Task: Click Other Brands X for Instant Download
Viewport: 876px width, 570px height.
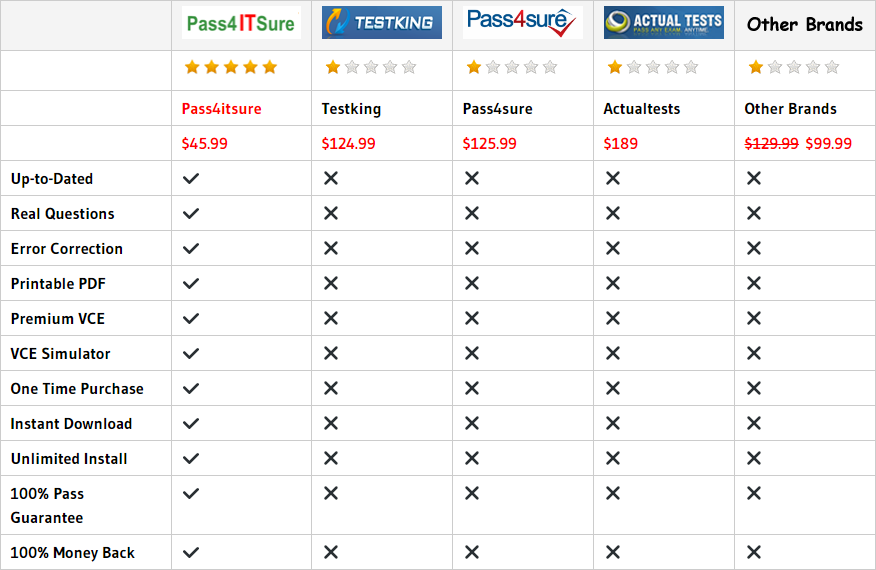Action: [x=754, y=424]
